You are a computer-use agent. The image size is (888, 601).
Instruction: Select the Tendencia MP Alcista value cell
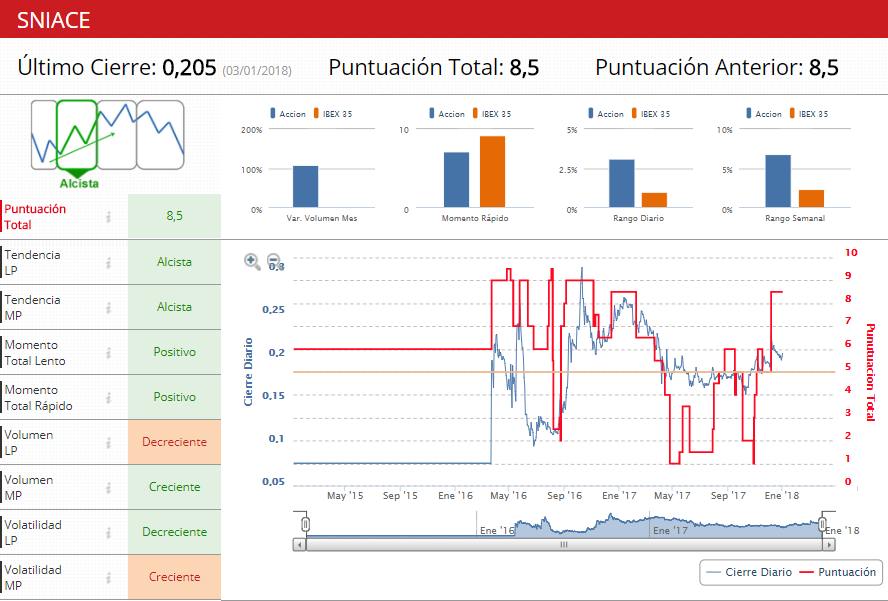coord(174,307)
